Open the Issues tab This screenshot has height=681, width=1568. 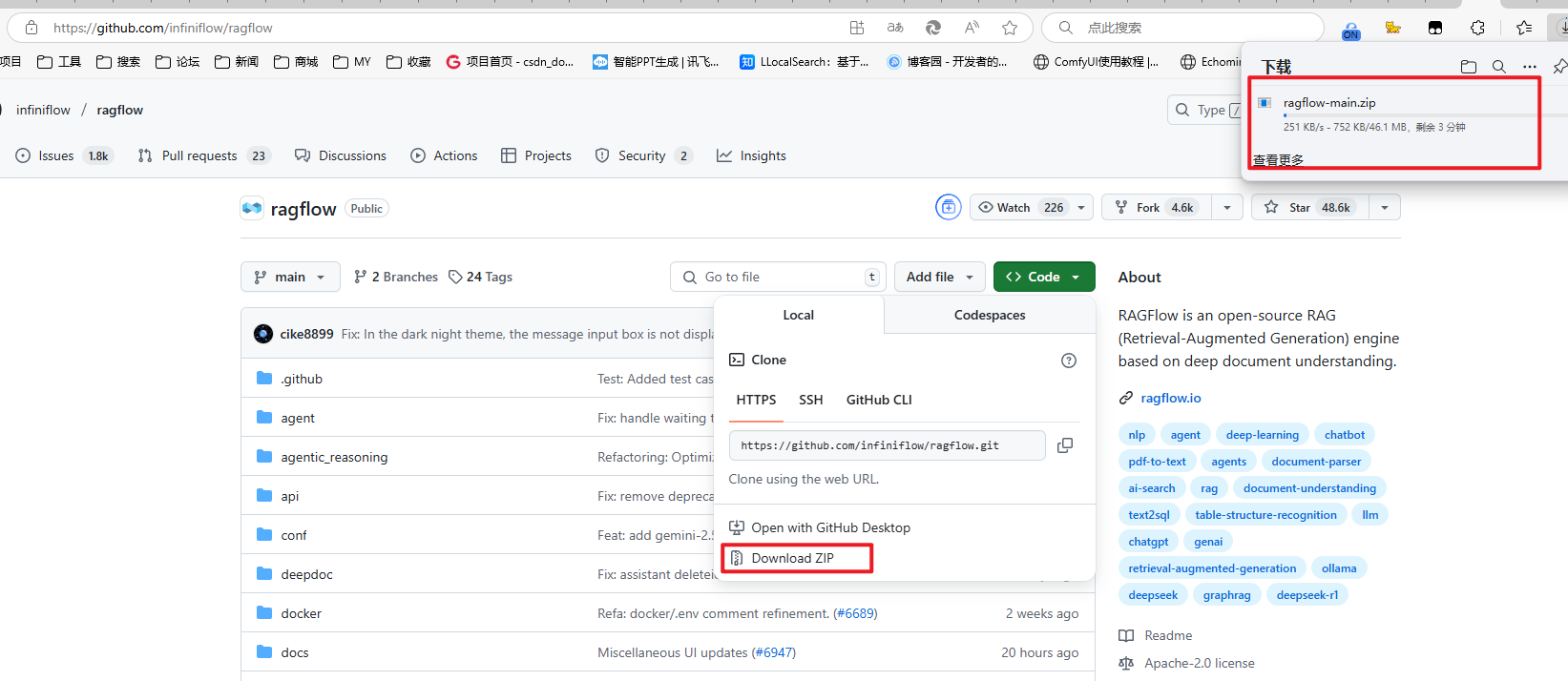pyautogui.click(x=64, y=155)
